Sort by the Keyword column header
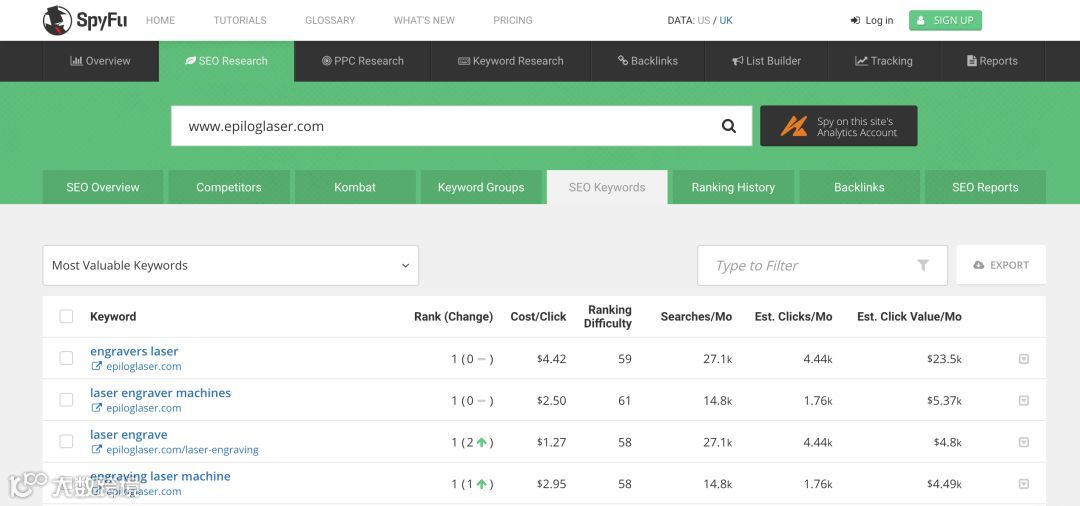The image size is (1080, 506). click(113, 317)
